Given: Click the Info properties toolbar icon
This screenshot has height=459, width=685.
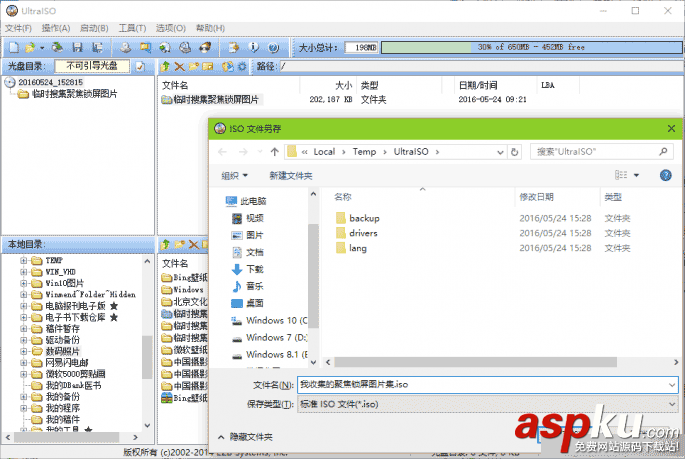Looking at the screenshot, I should 254,47.
